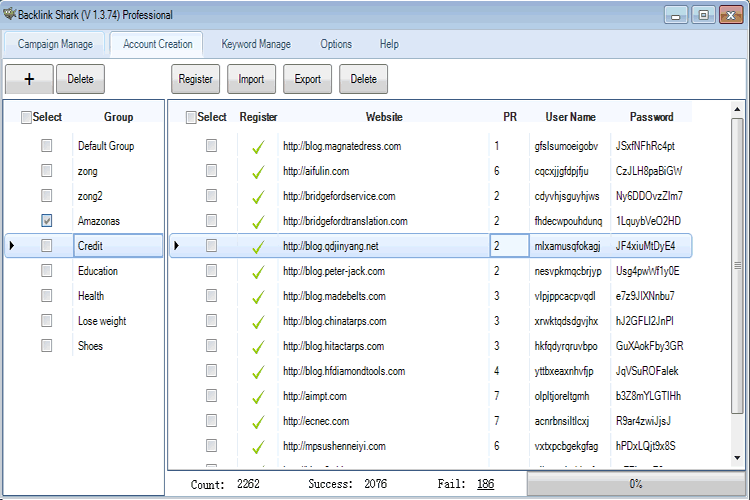
Task: Click the row arrow indicator beside Credit group
Action: 12,245
